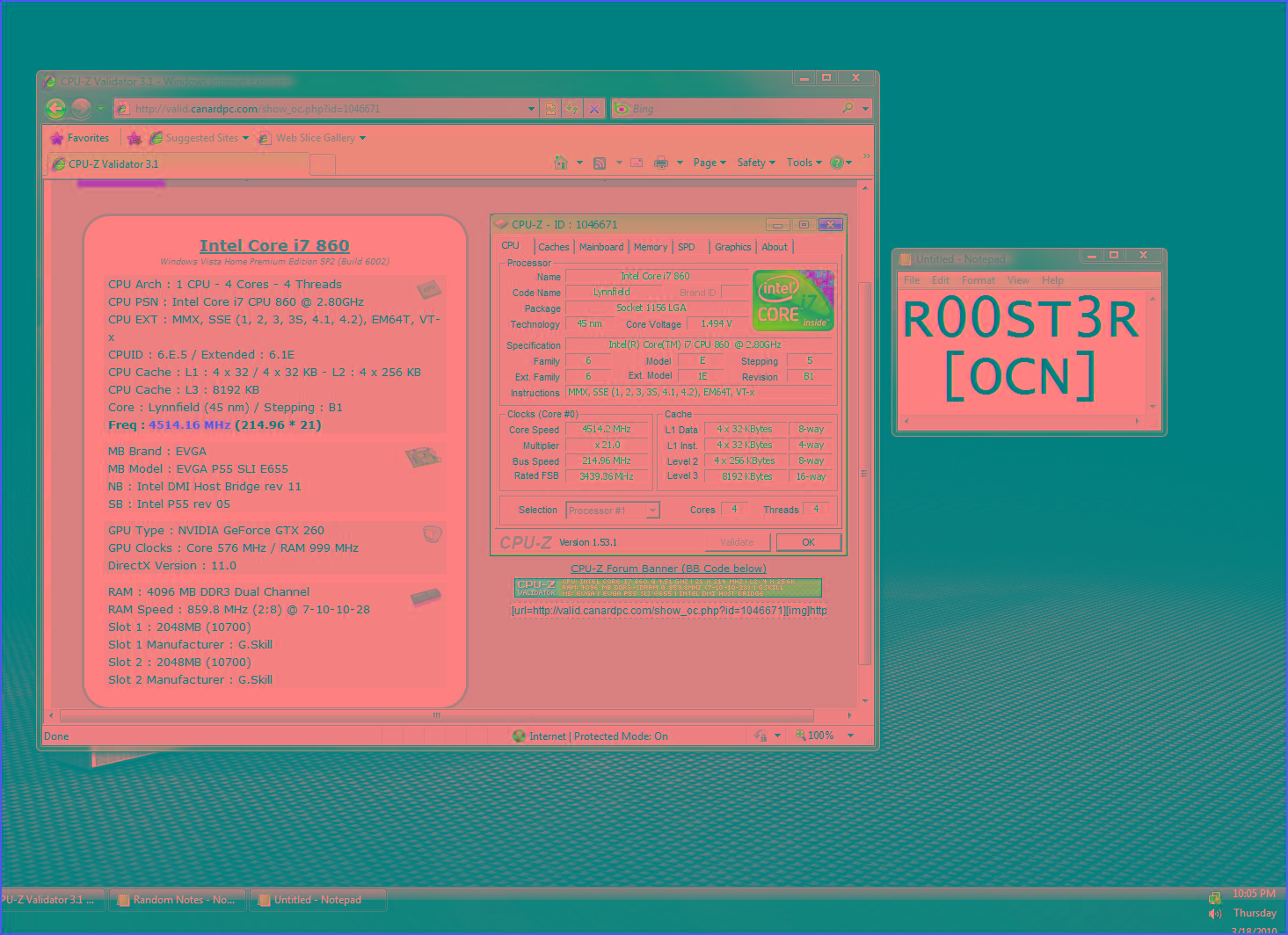Image resolution: width=1288 pixels, height=935 pixels.
Task: Switch to the Caches tab in CPU-Z
Action: tap(554, 248)
